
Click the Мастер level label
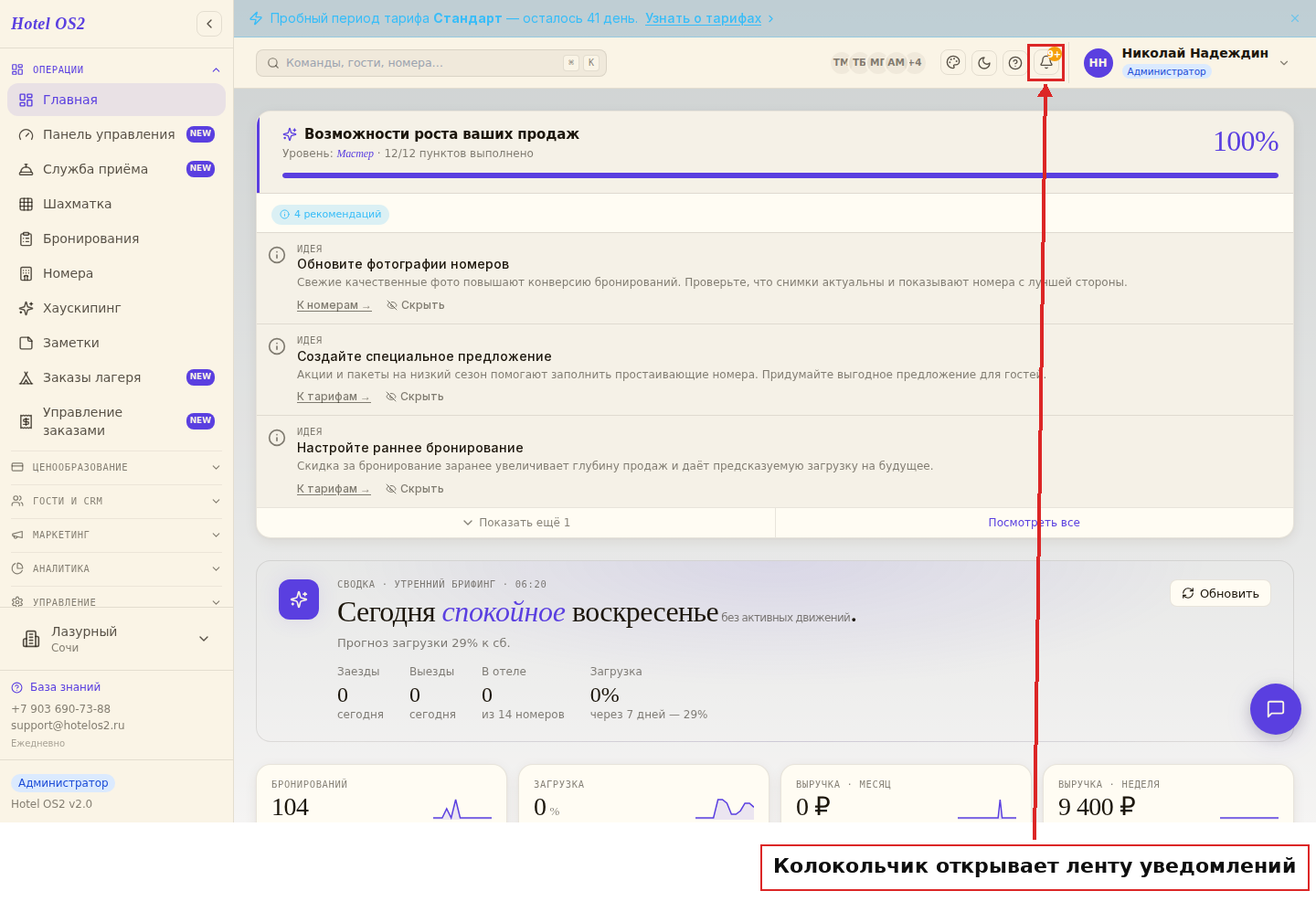[x=355, y=154]
